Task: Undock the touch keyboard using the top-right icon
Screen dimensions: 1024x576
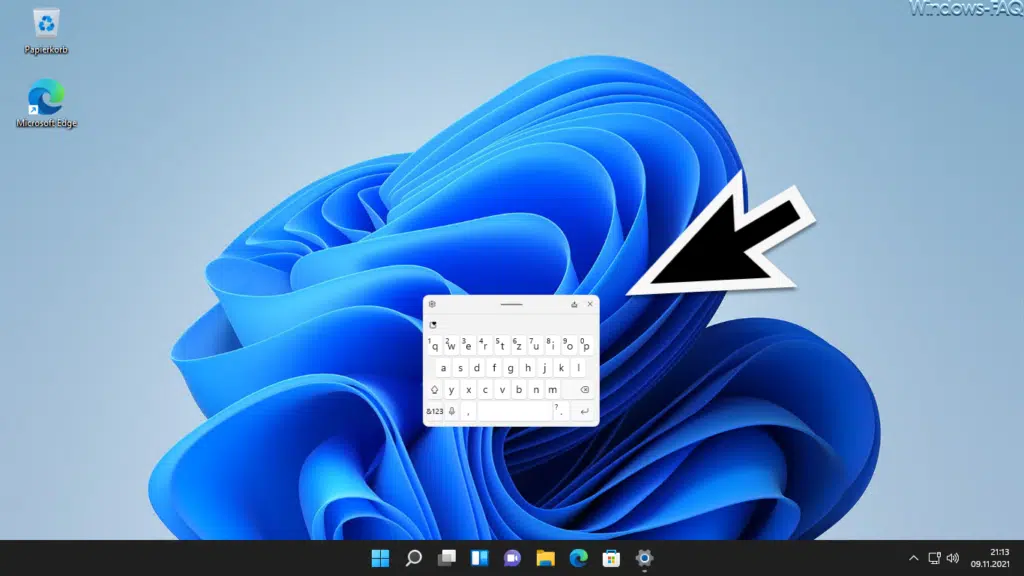Action: 574,304
